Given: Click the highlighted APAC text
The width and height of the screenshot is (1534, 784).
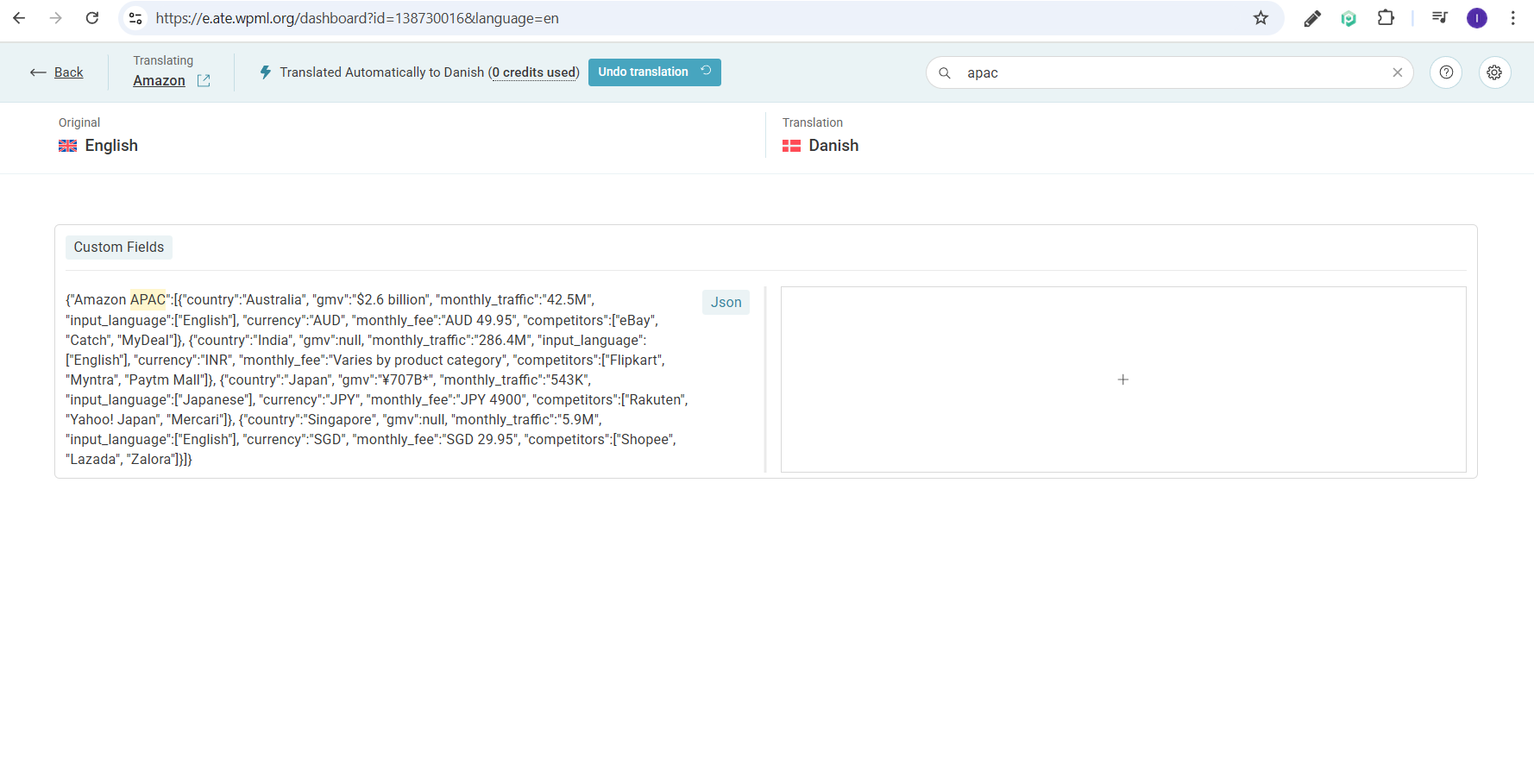Looking at the screenshot, I should click(148, 300).
